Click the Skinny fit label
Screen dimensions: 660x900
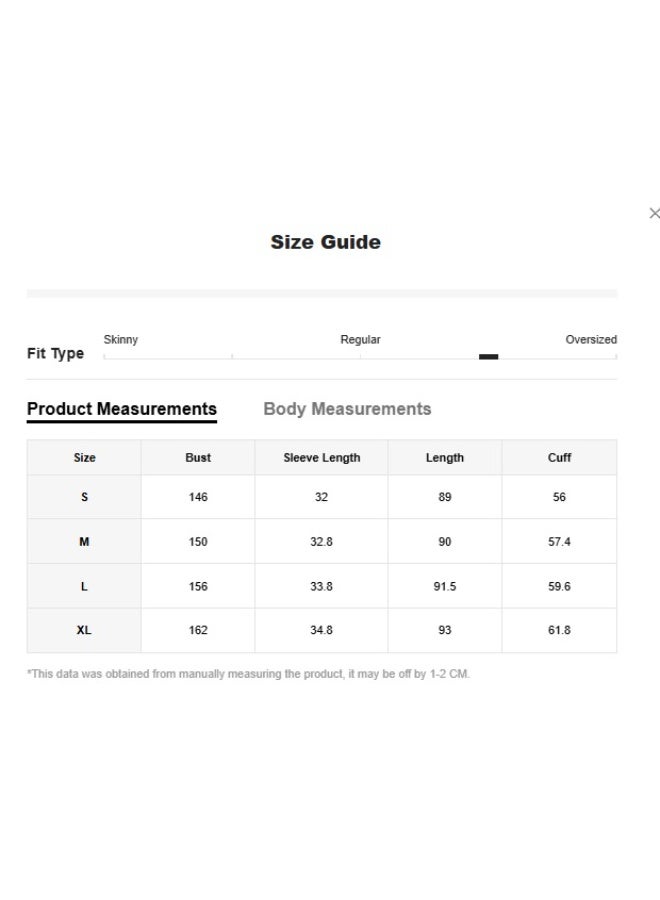click(x=121, y=340)
